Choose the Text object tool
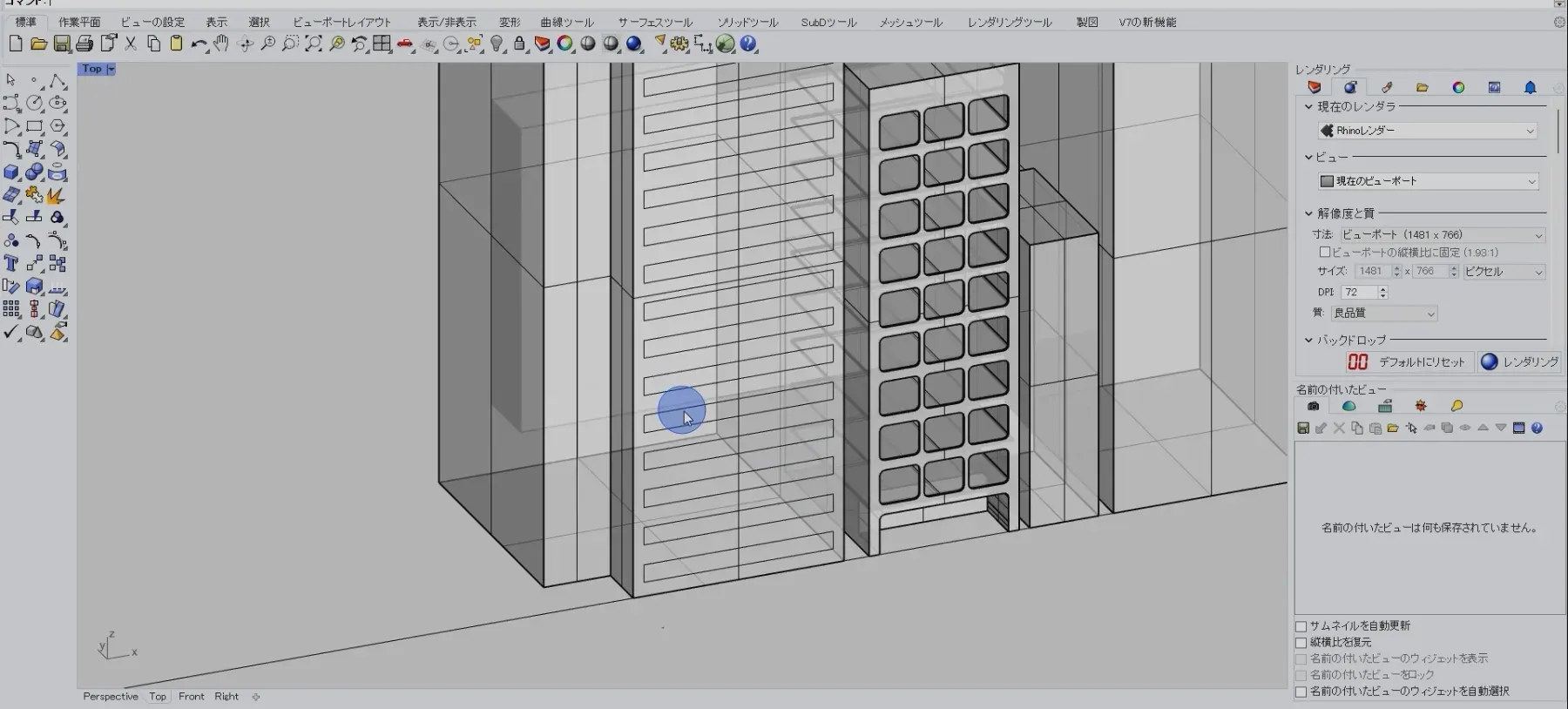The image size is (1568, 709). point(11,263)
